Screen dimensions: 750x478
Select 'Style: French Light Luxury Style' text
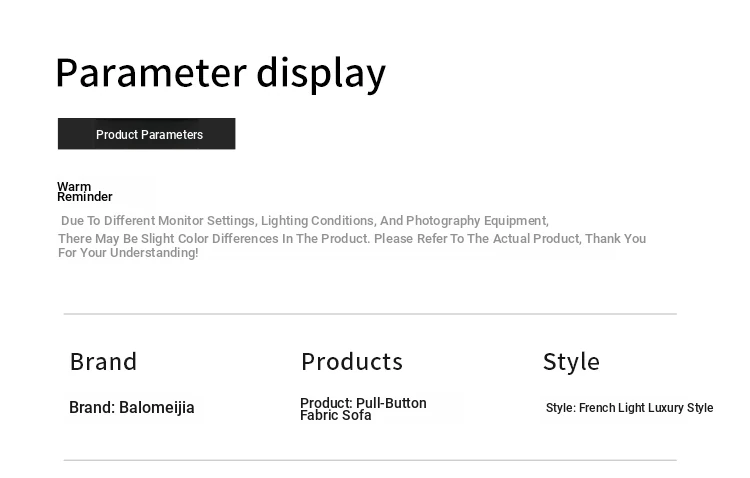point(629,408)
